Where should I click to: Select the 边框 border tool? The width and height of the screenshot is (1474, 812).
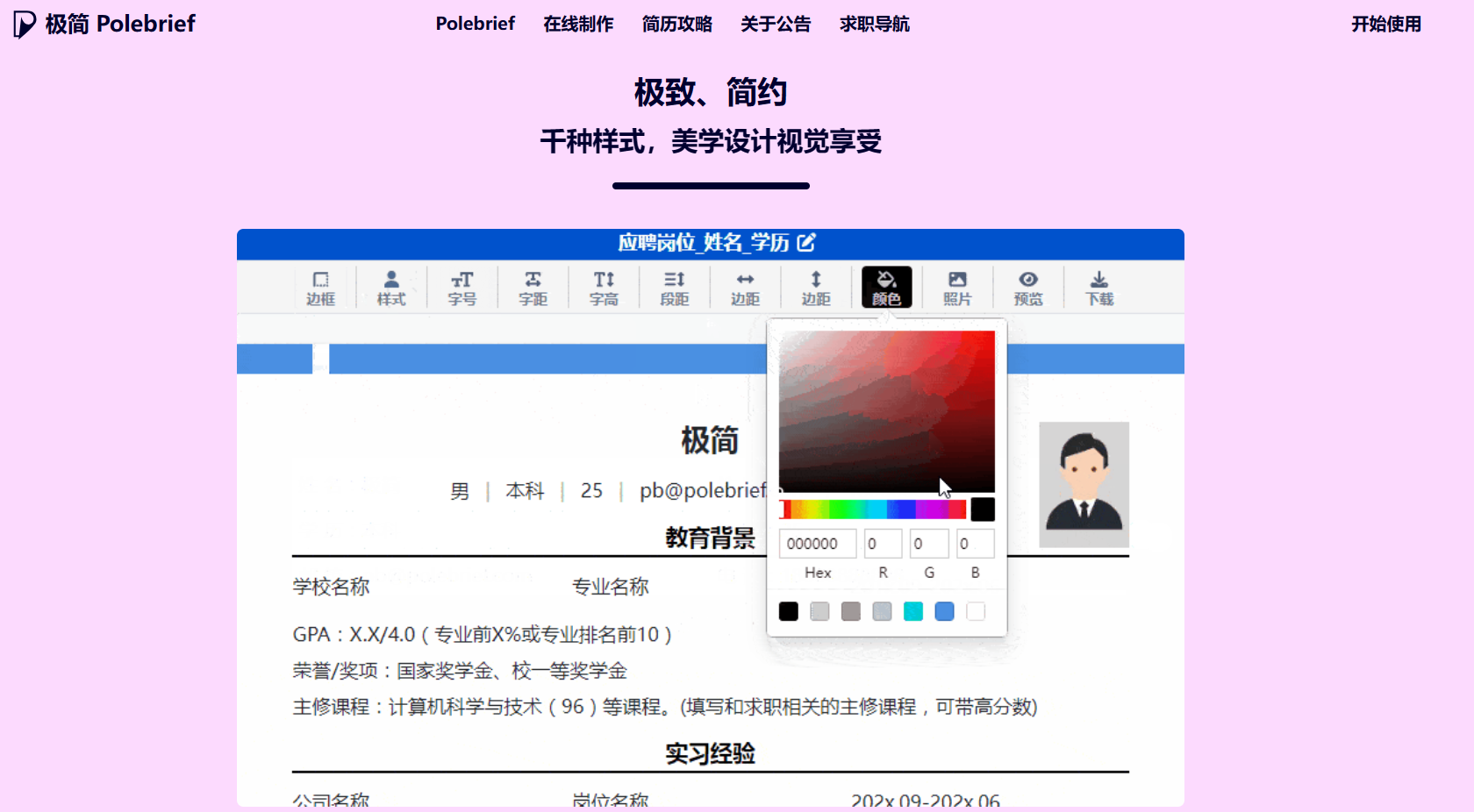click(320, 288)
